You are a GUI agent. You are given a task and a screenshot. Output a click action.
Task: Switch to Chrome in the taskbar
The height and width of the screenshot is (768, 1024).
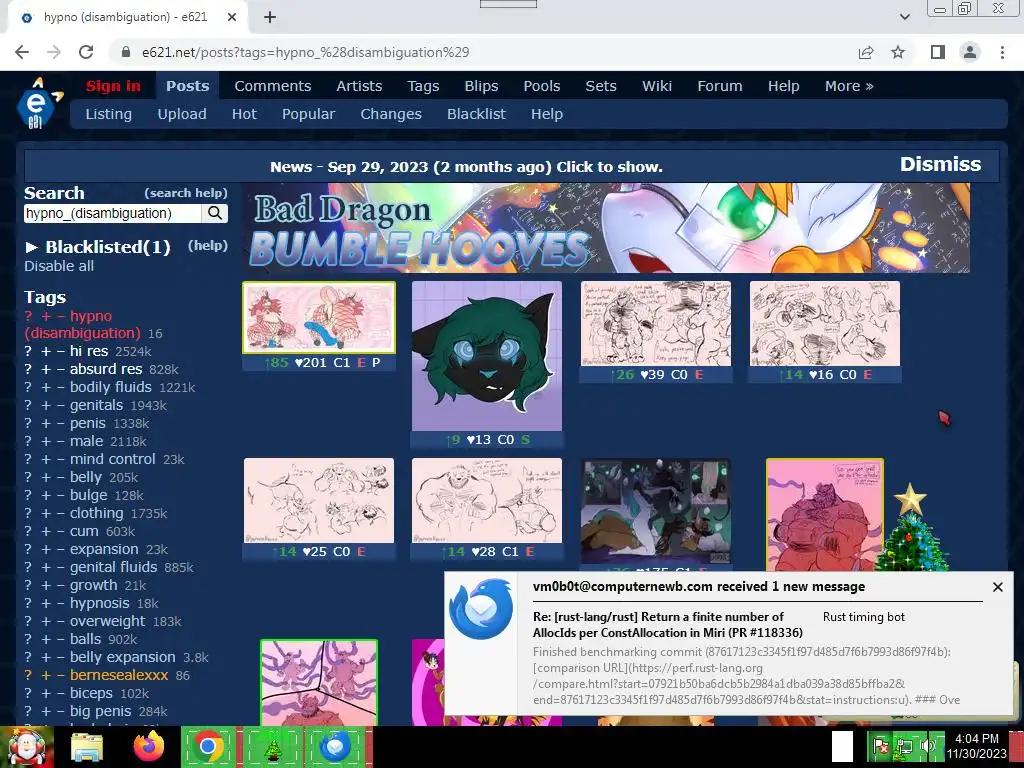tap(208, 747)
